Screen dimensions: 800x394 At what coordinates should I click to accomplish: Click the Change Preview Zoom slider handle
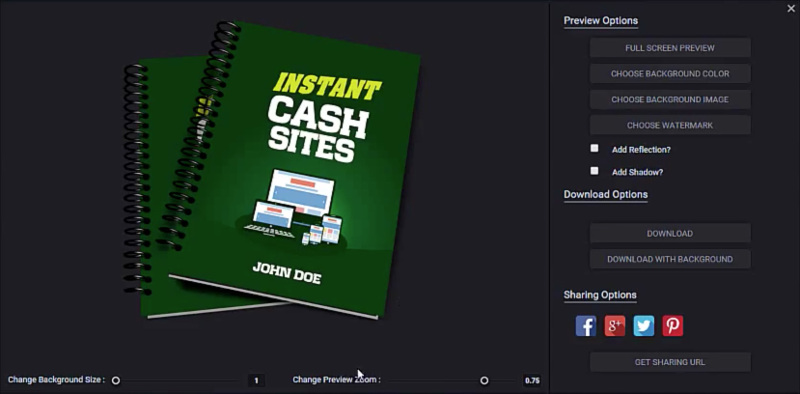pos(484,380)
